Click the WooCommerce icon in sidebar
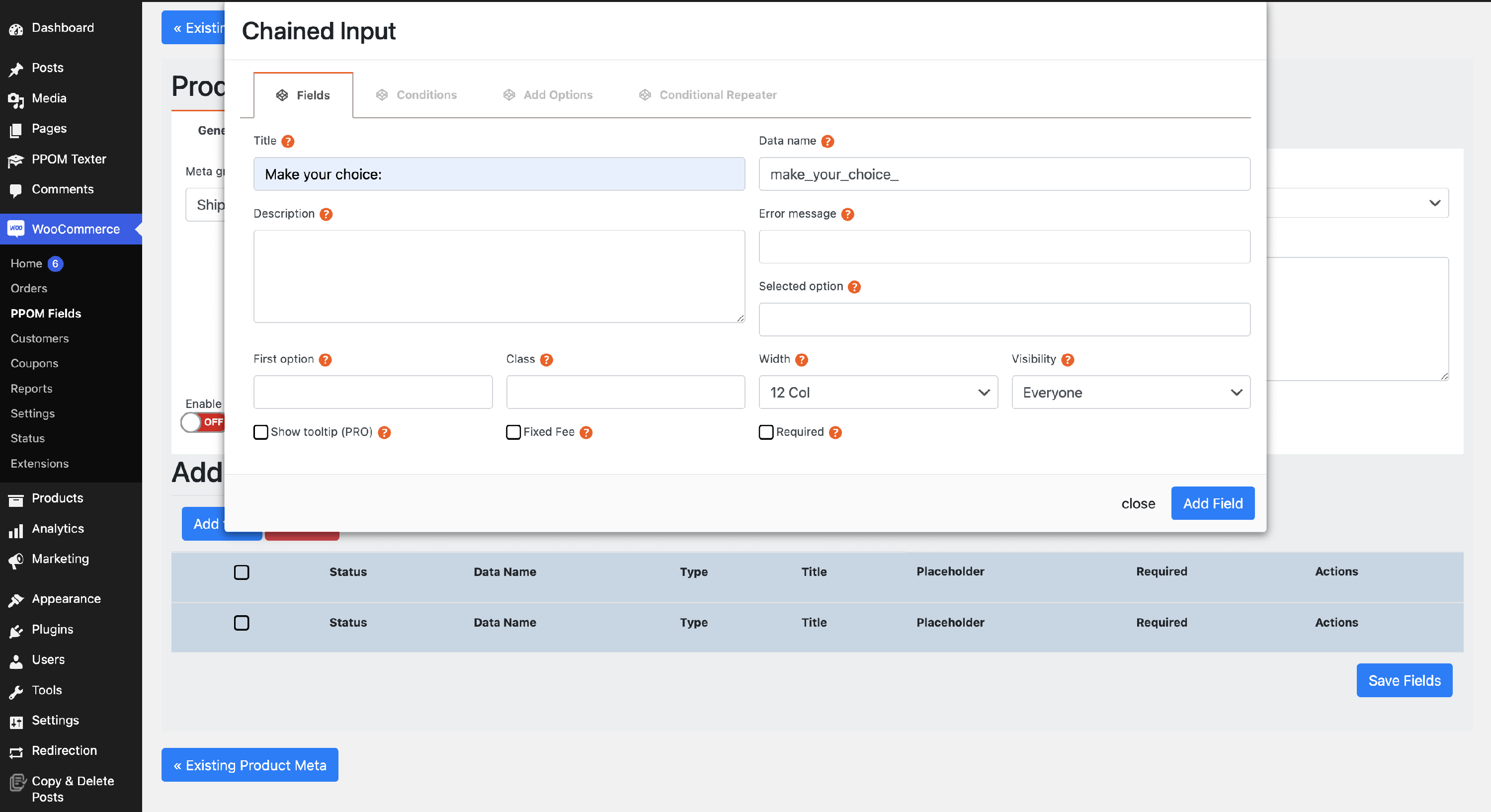The image size is (1491, 812). [16, 229]
